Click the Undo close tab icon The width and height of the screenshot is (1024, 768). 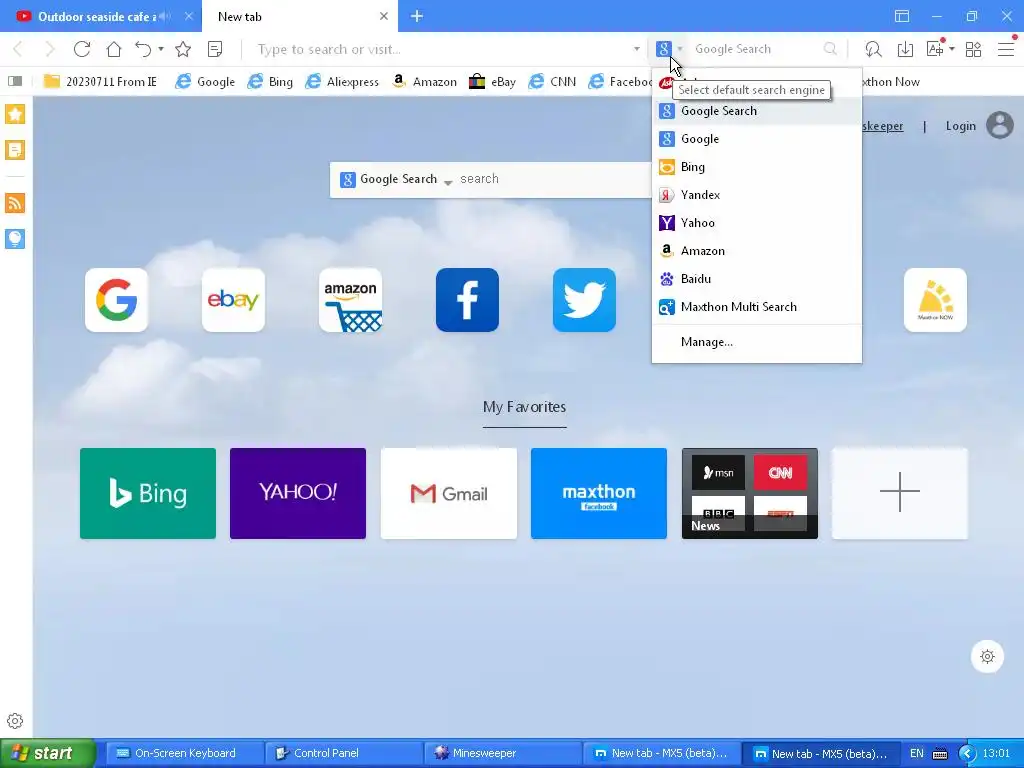143,49
